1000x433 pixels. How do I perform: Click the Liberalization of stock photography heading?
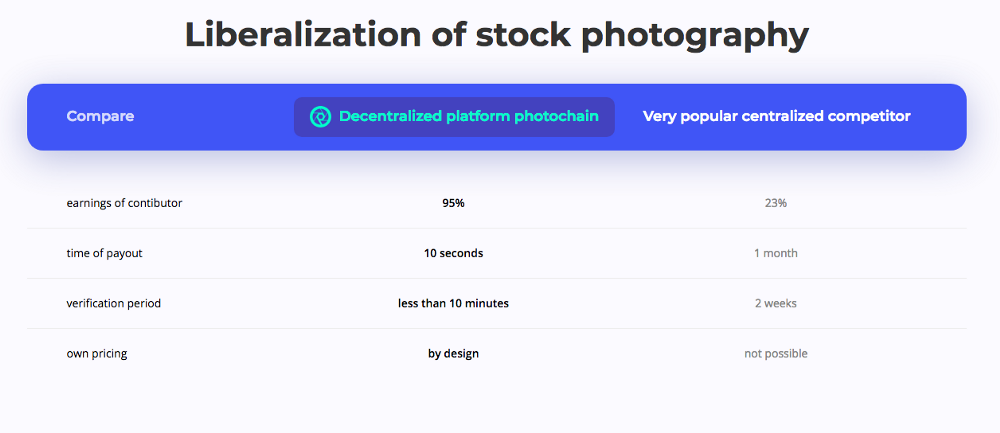(496, 36)
